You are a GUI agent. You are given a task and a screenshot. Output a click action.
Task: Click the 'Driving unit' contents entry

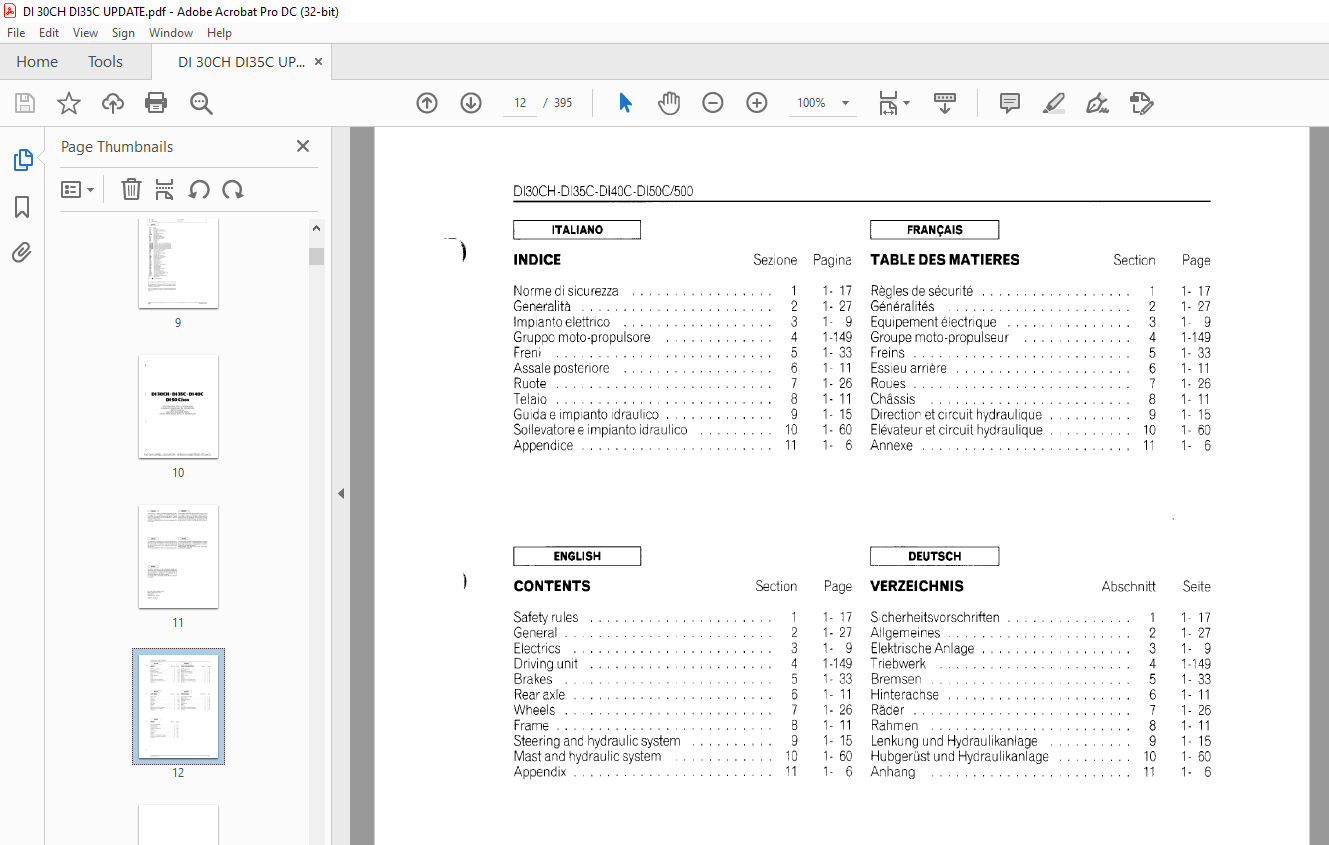click(x=546, y=663)
